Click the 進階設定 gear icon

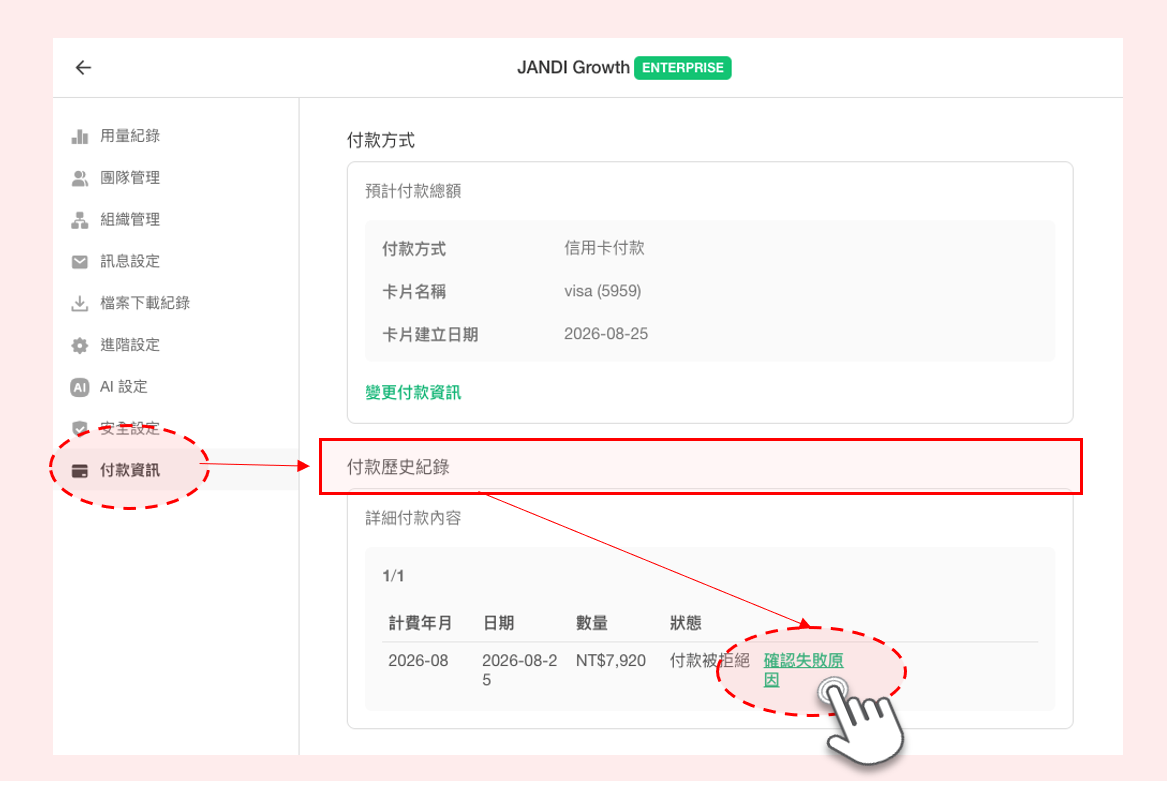pos(80,345)
